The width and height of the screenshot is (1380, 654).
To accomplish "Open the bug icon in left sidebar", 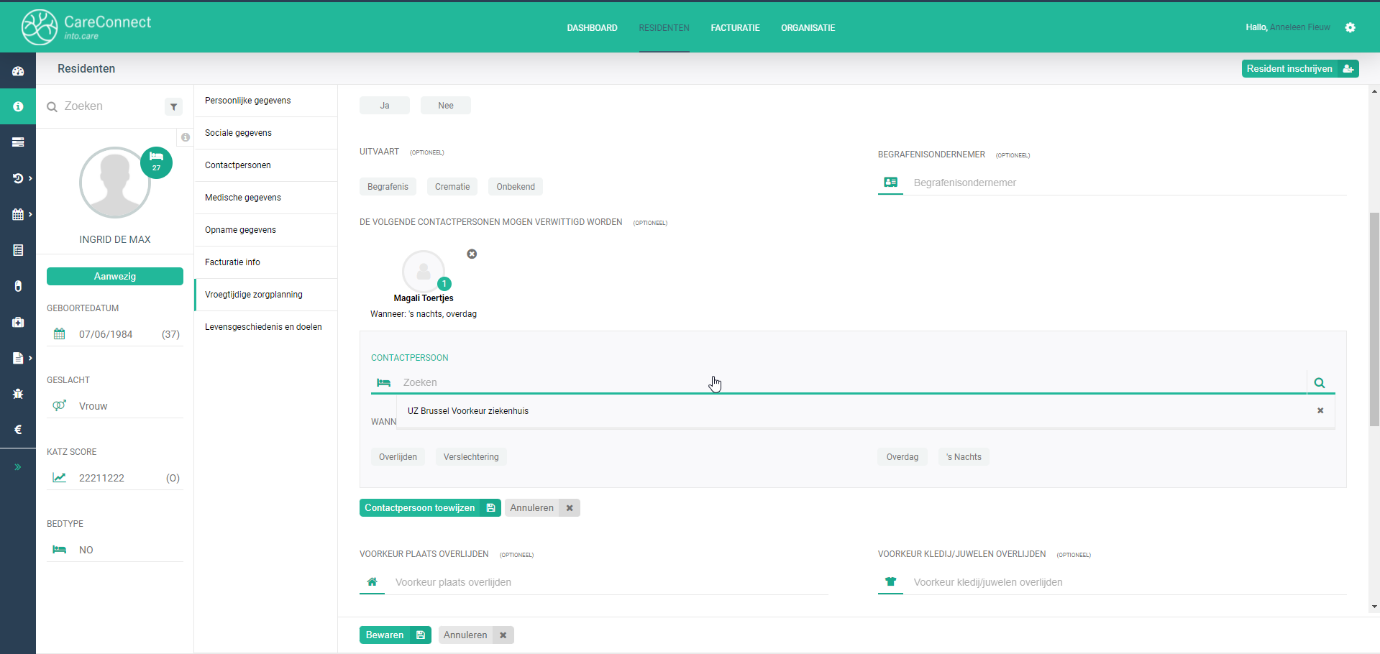I will point(17,394).
